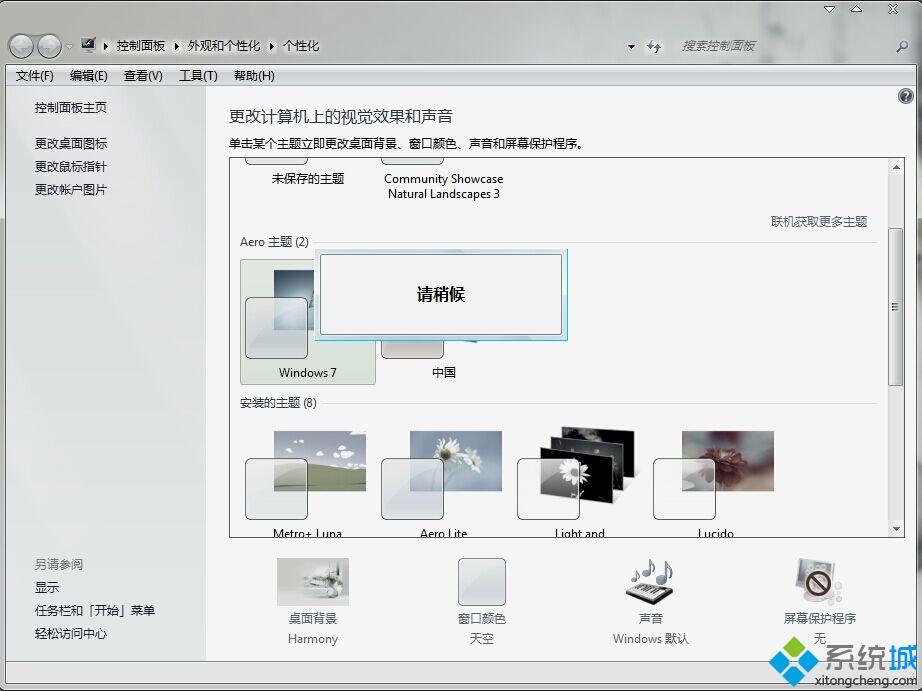Image resolution: width=922 pixels, height=691 pixels.
Task: Open the 显示 link under 另请参阅
Action: (x=47, y=587)
